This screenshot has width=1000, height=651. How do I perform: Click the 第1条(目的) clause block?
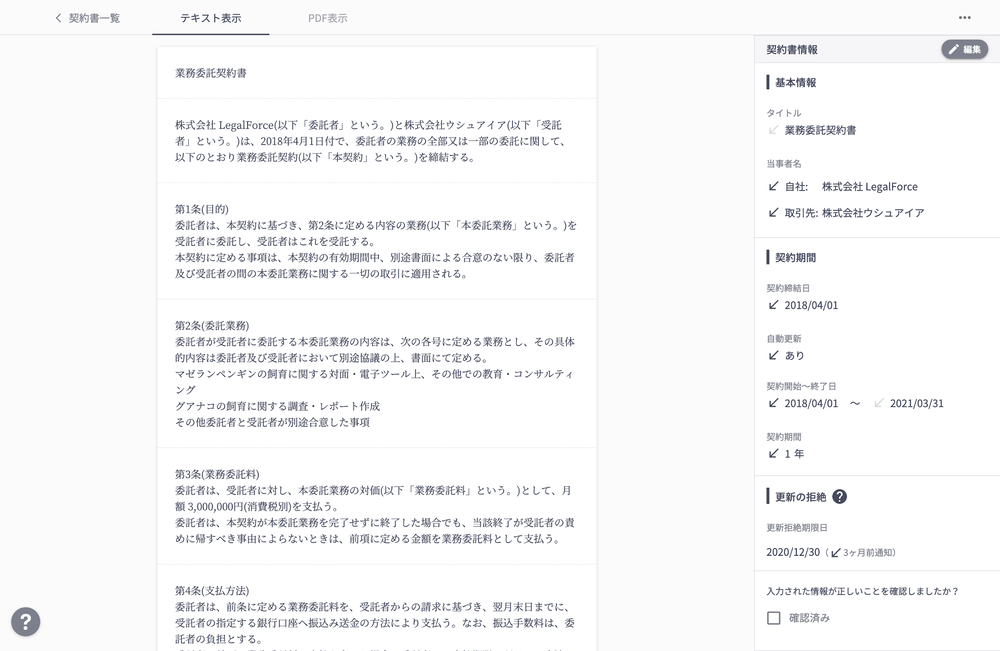click(x=376, y=241)
